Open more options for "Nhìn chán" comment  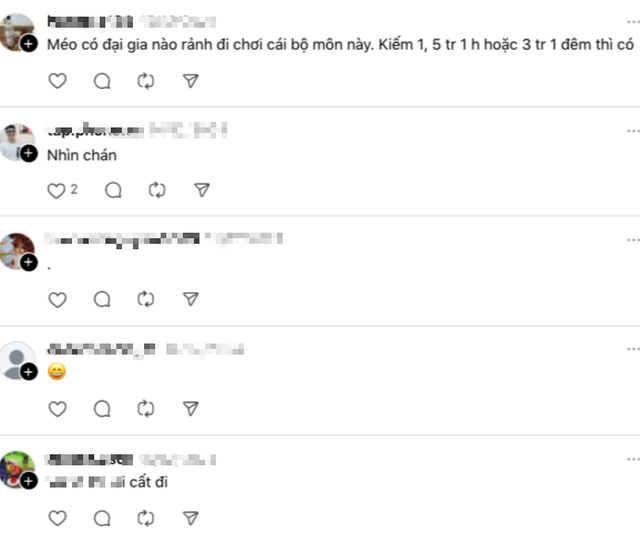click(x=633, y=131)
